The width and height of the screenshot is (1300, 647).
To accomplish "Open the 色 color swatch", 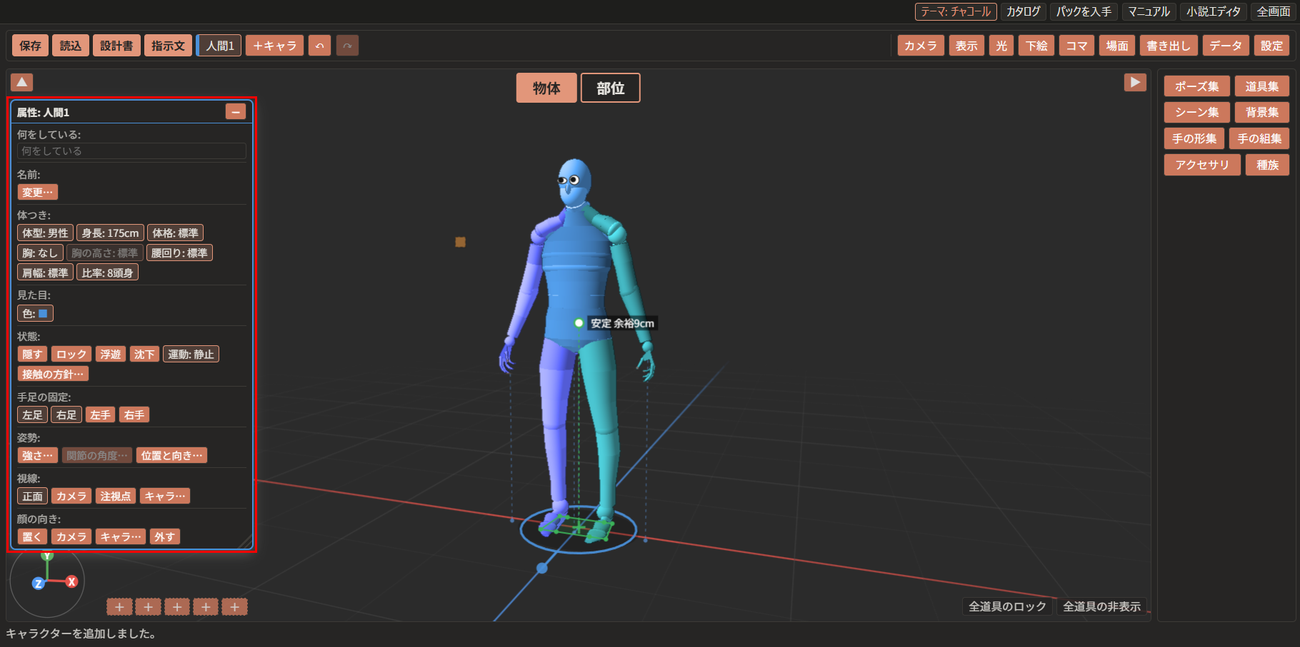I will (x=35, y=313).
